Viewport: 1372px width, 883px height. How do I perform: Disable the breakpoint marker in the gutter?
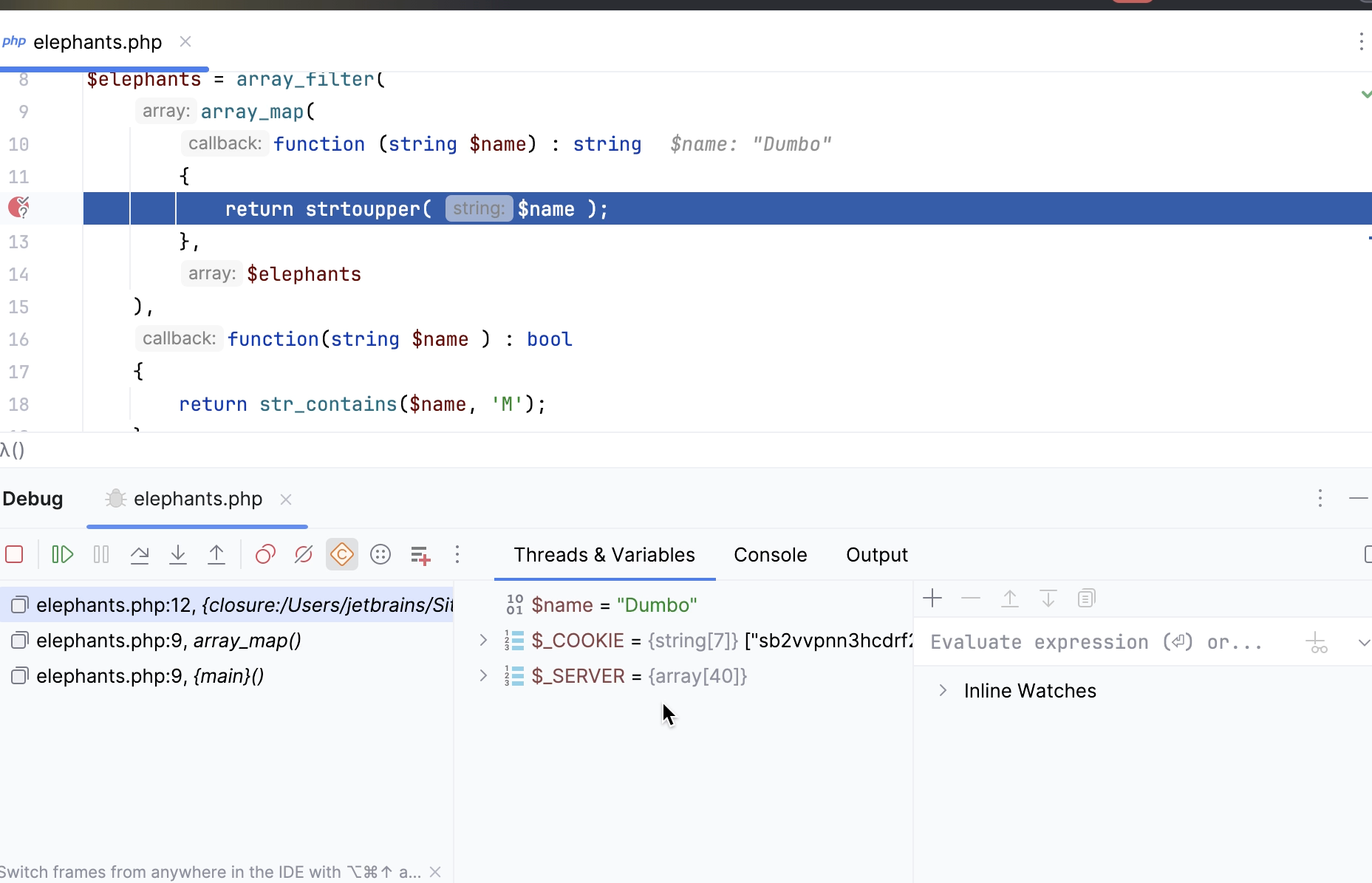tap(20, 208)
